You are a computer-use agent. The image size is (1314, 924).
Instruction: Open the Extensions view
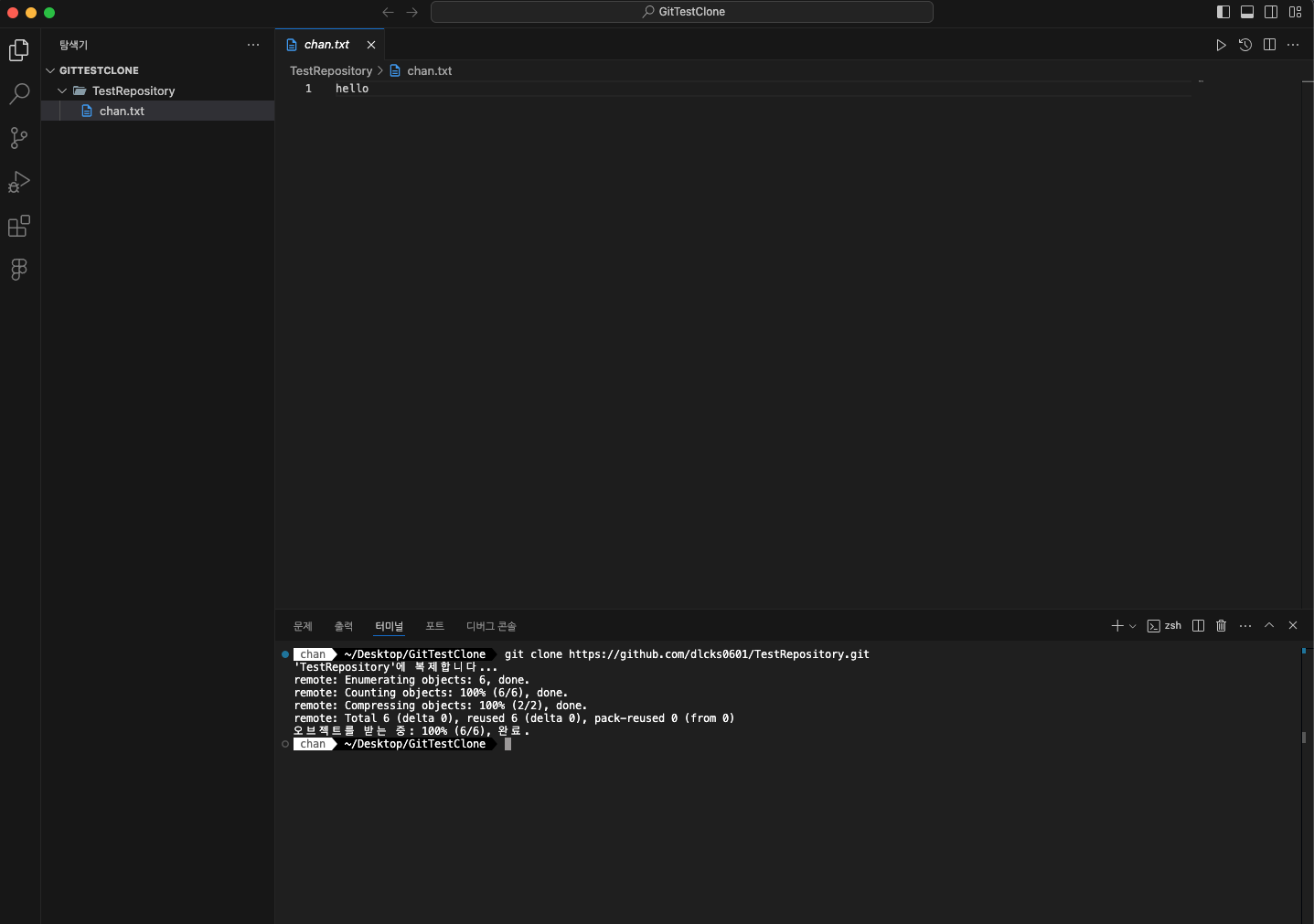coord(18,226)
